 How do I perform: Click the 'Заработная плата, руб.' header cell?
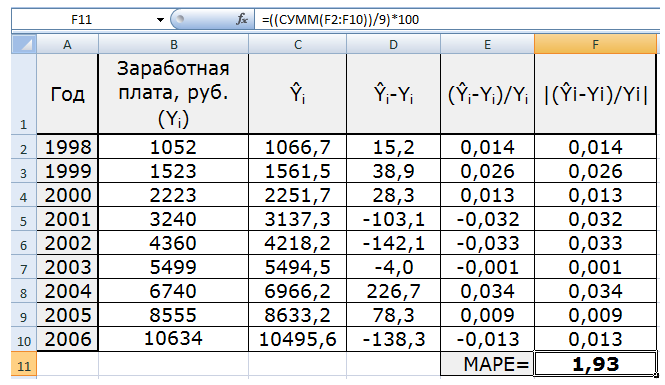pyautogui.click(x=173, y=94)
